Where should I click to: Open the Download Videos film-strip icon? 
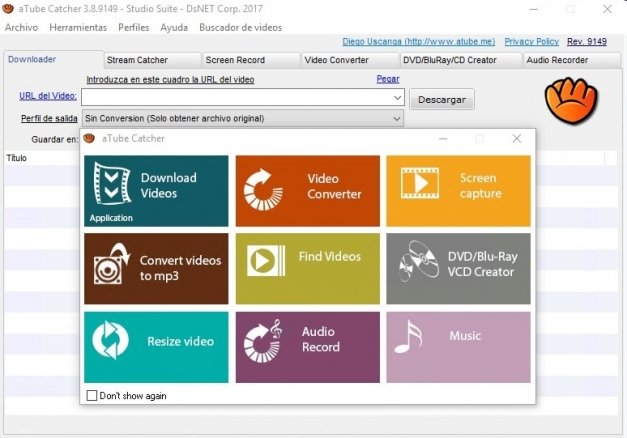[112, 184]
